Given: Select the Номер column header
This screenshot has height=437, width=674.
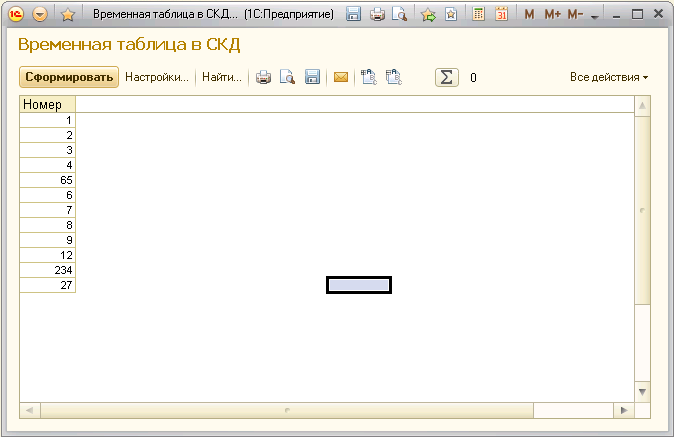Looking at the screenshot, I should pos(48,104).
